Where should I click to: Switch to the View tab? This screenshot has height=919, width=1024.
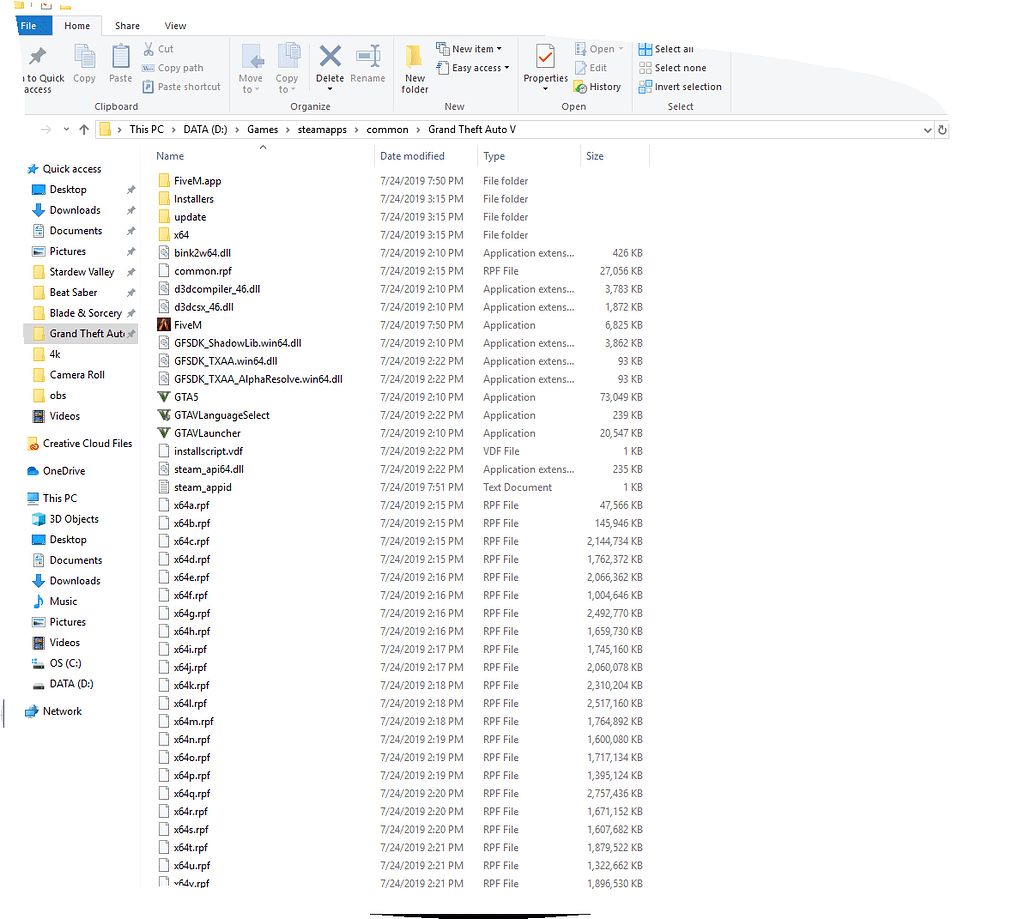click(x=175, y=25)
